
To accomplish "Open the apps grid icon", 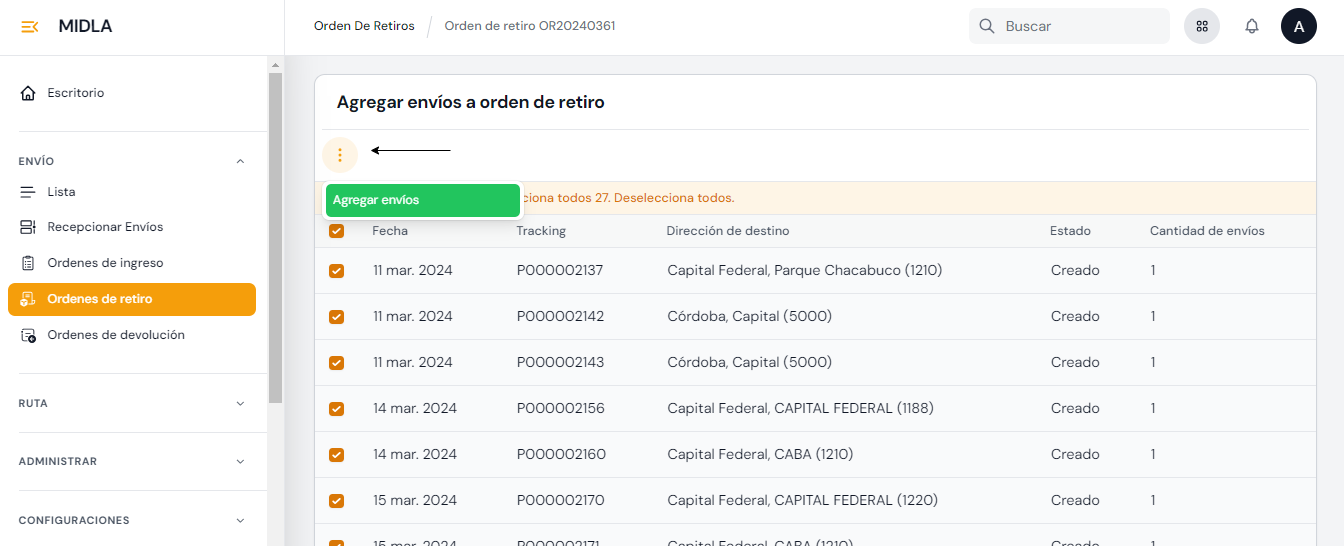I will 1202,27.
